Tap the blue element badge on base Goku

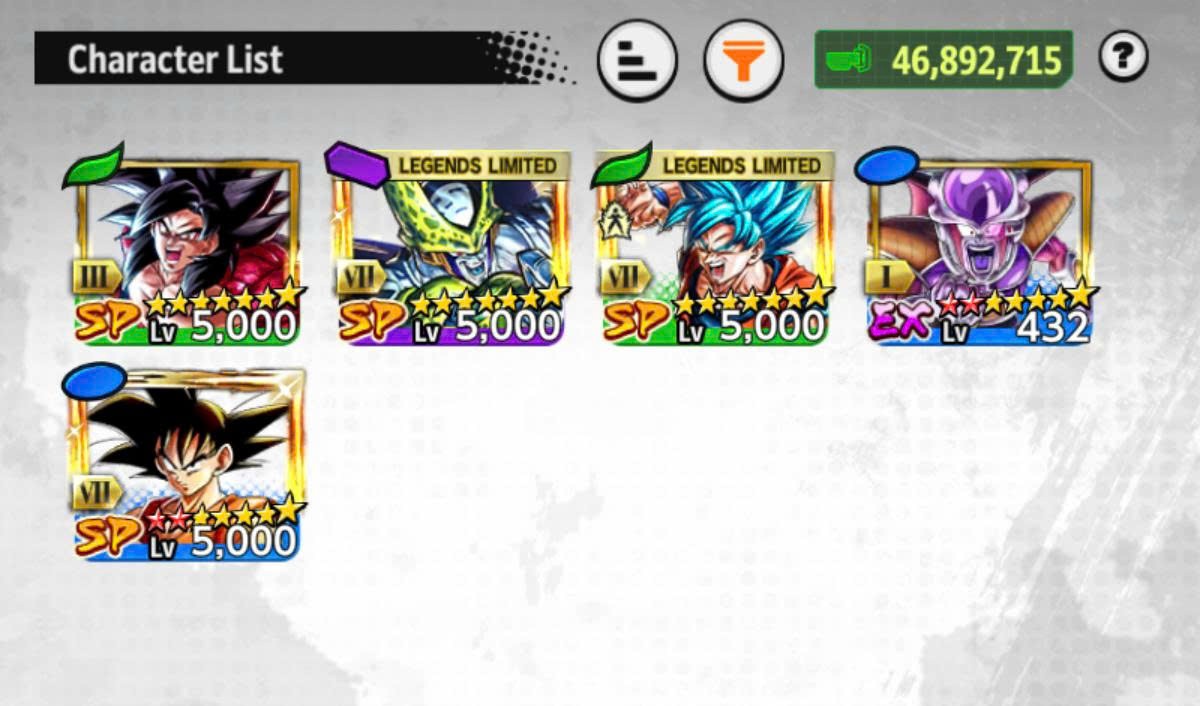point(94,381)
